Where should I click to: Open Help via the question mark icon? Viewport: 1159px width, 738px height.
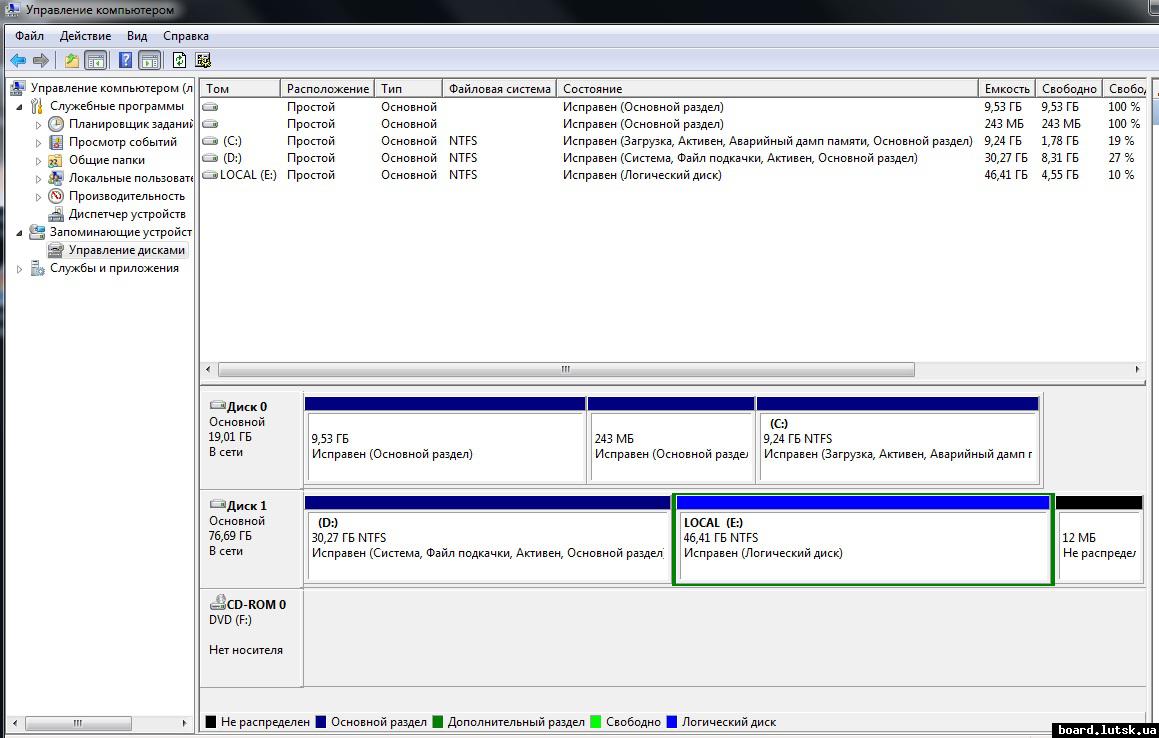126,60
